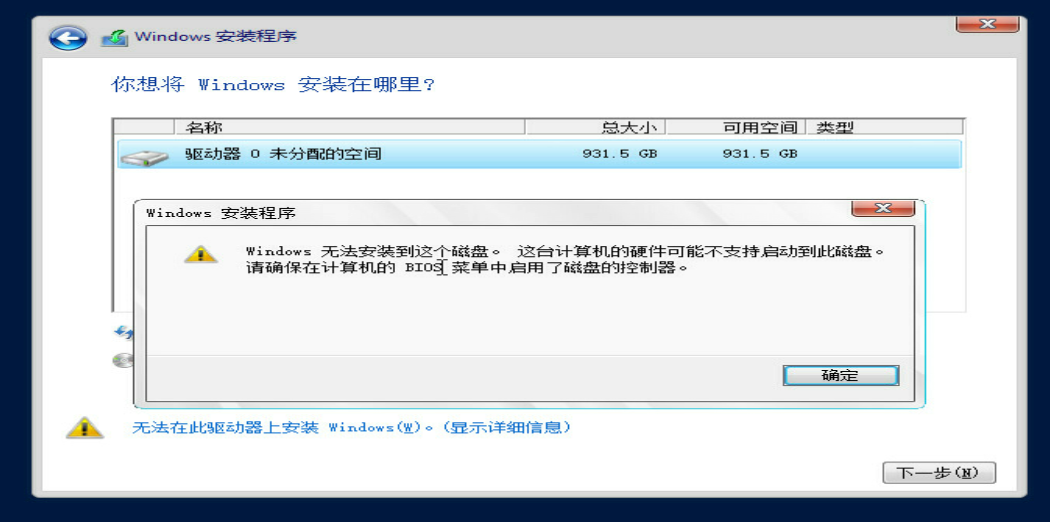Click the 类型 column header
The width and height of the screenshot is (1050, 522).
pos(885,127)
